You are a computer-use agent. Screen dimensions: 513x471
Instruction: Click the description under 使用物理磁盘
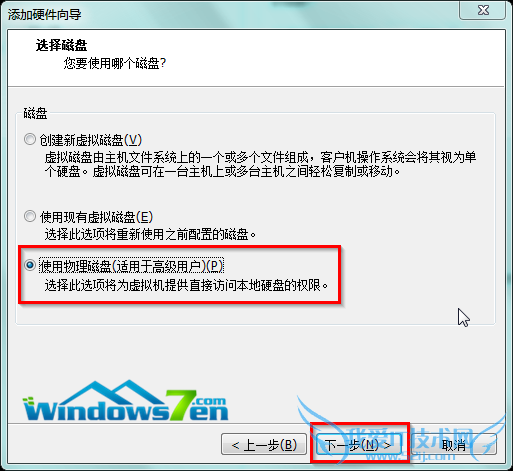pos(187,285)
